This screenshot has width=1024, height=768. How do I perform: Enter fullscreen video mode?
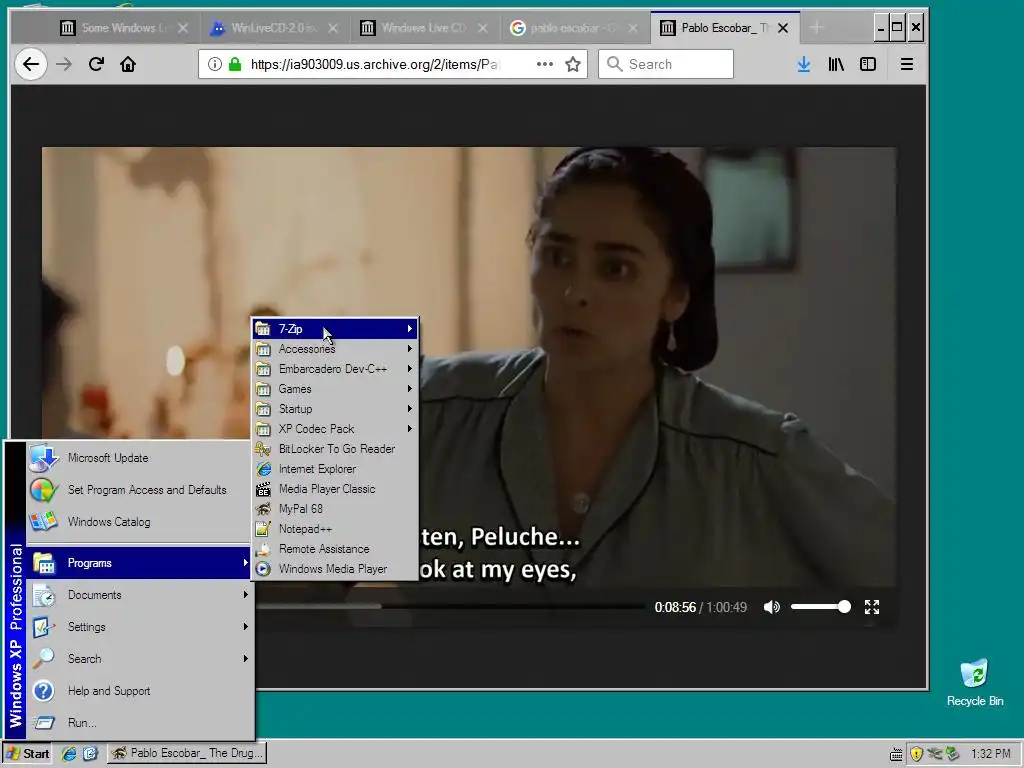872,607
